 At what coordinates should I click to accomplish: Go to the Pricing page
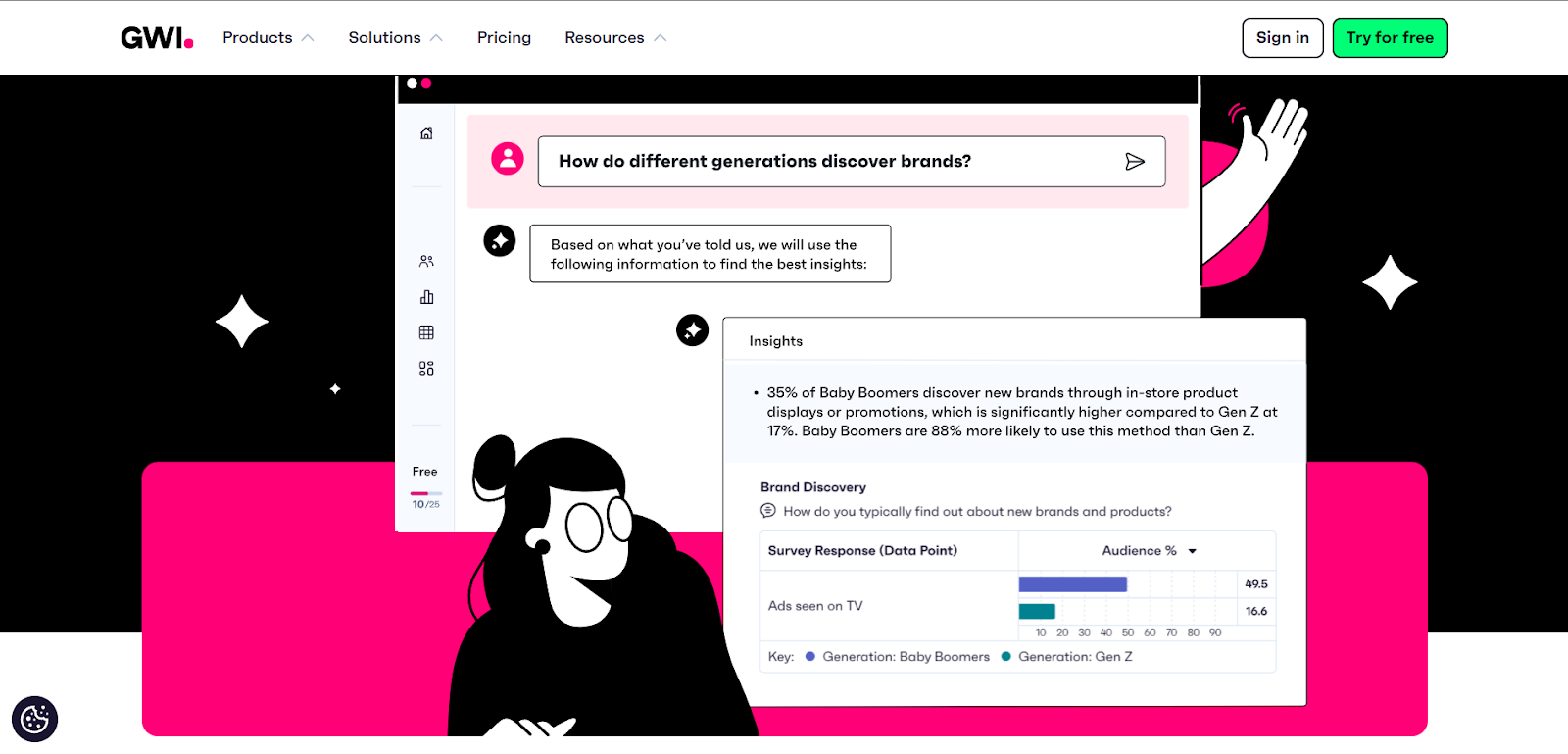pyautogui.click(x=504, y=38)
